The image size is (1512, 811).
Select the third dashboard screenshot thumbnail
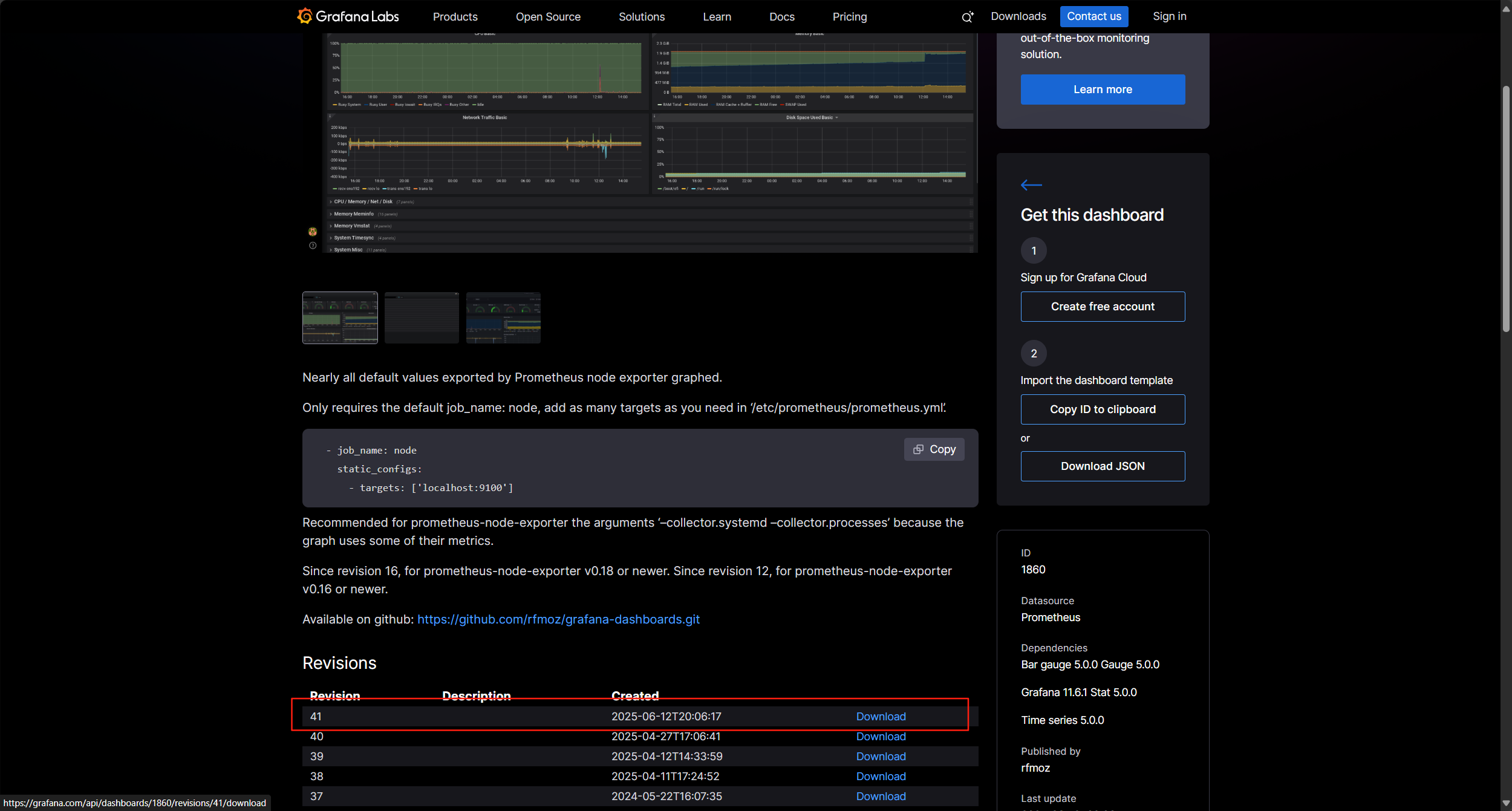pyautogui.click(x=503, y=318)
